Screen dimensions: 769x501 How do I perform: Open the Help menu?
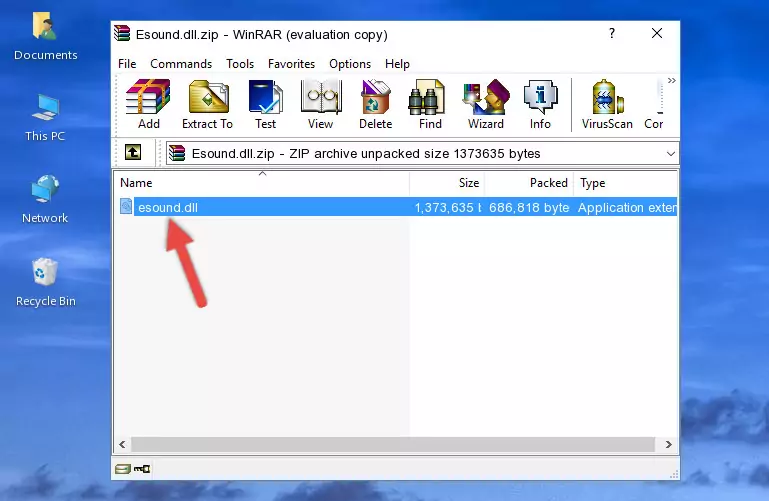point(397,64)
